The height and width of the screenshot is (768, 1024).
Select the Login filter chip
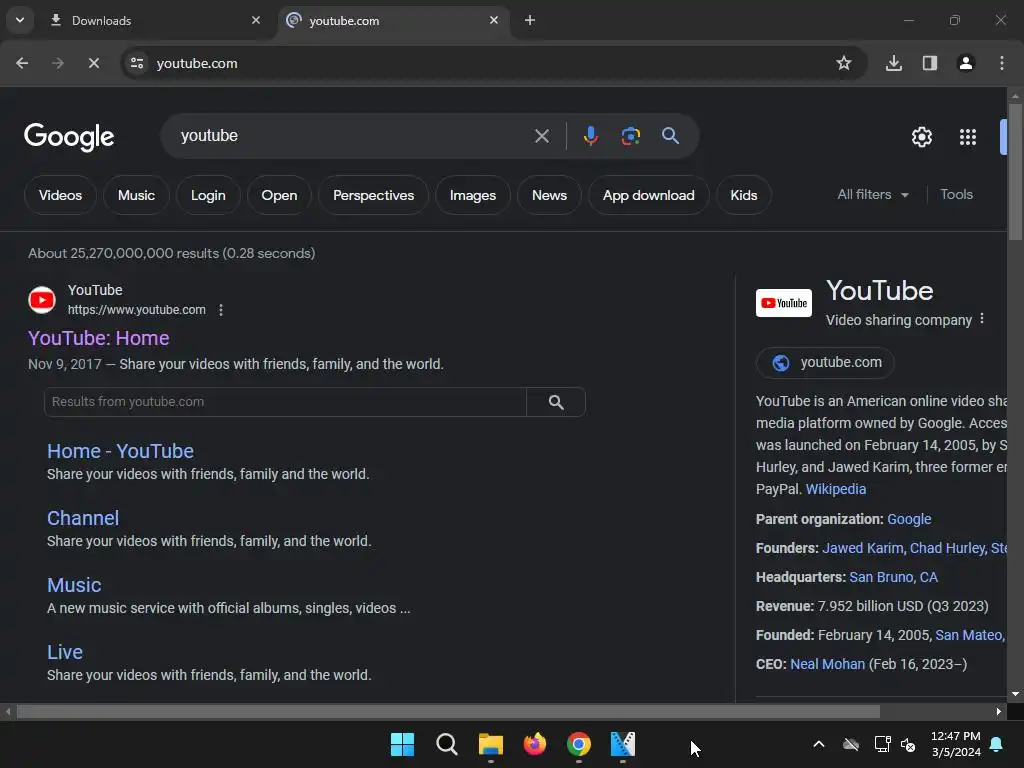(x=208, y=195)
